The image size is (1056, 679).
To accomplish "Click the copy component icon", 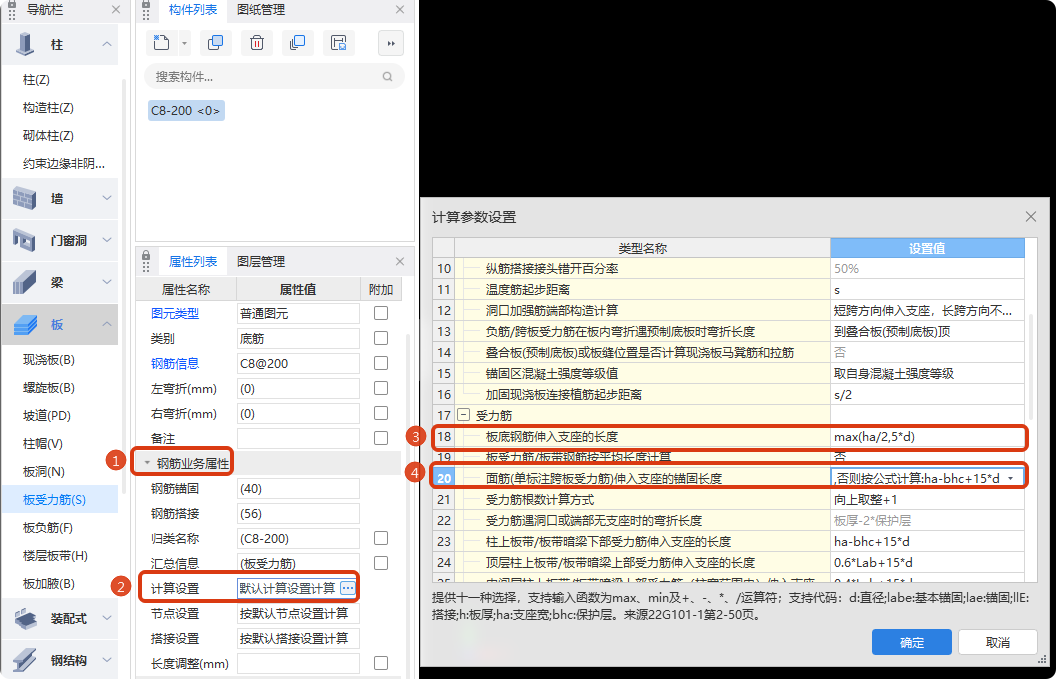I will (x=216, y=43).
